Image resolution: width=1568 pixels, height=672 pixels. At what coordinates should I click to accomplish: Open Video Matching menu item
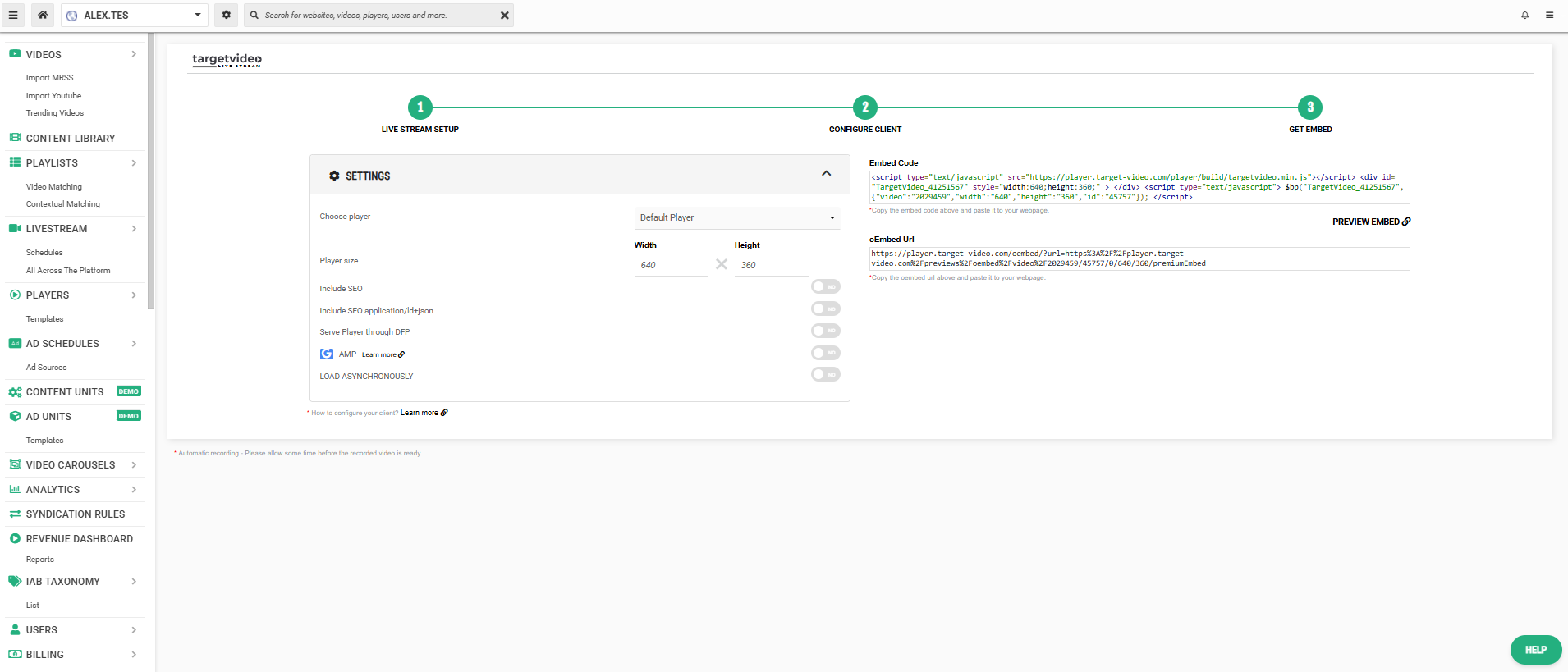point(54,187)
